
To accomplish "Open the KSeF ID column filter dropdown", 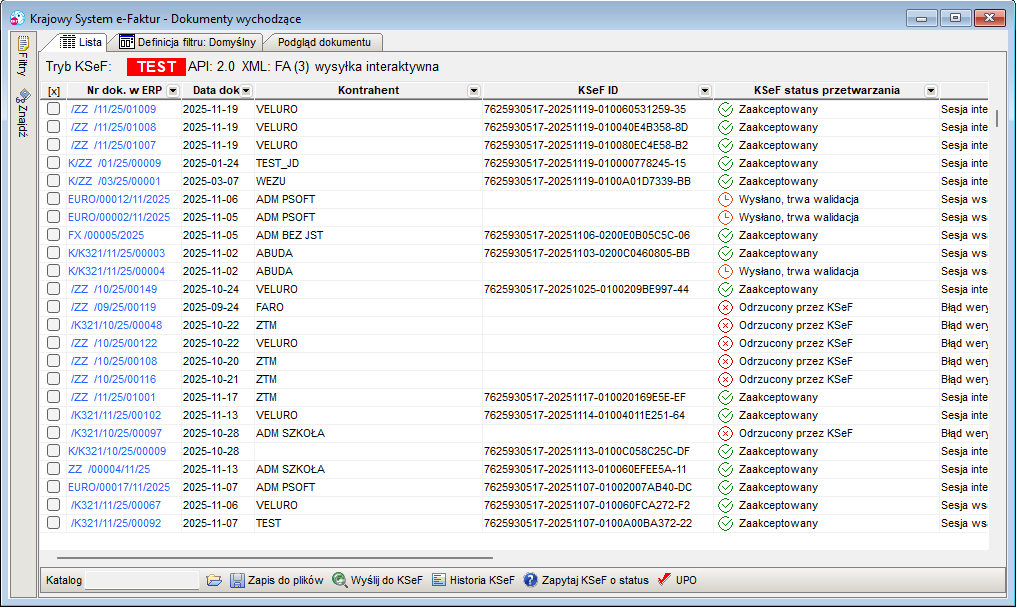I will [x=705, y=91].
